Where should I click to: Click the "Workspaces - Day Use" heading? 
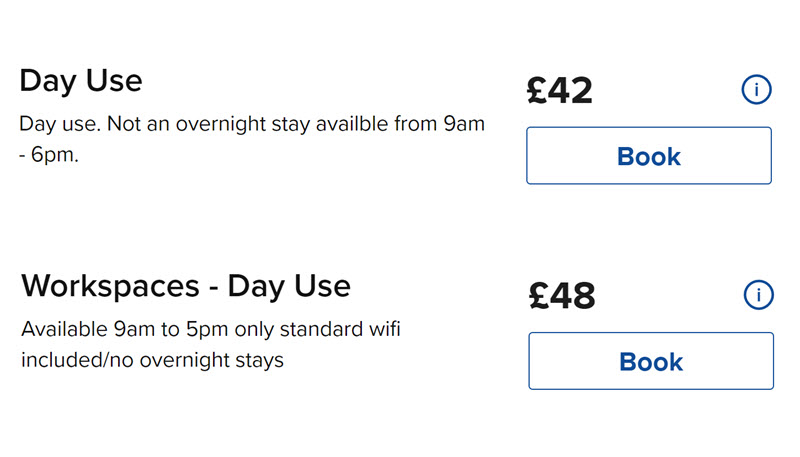pyautogui.click(x=186, y=286)
